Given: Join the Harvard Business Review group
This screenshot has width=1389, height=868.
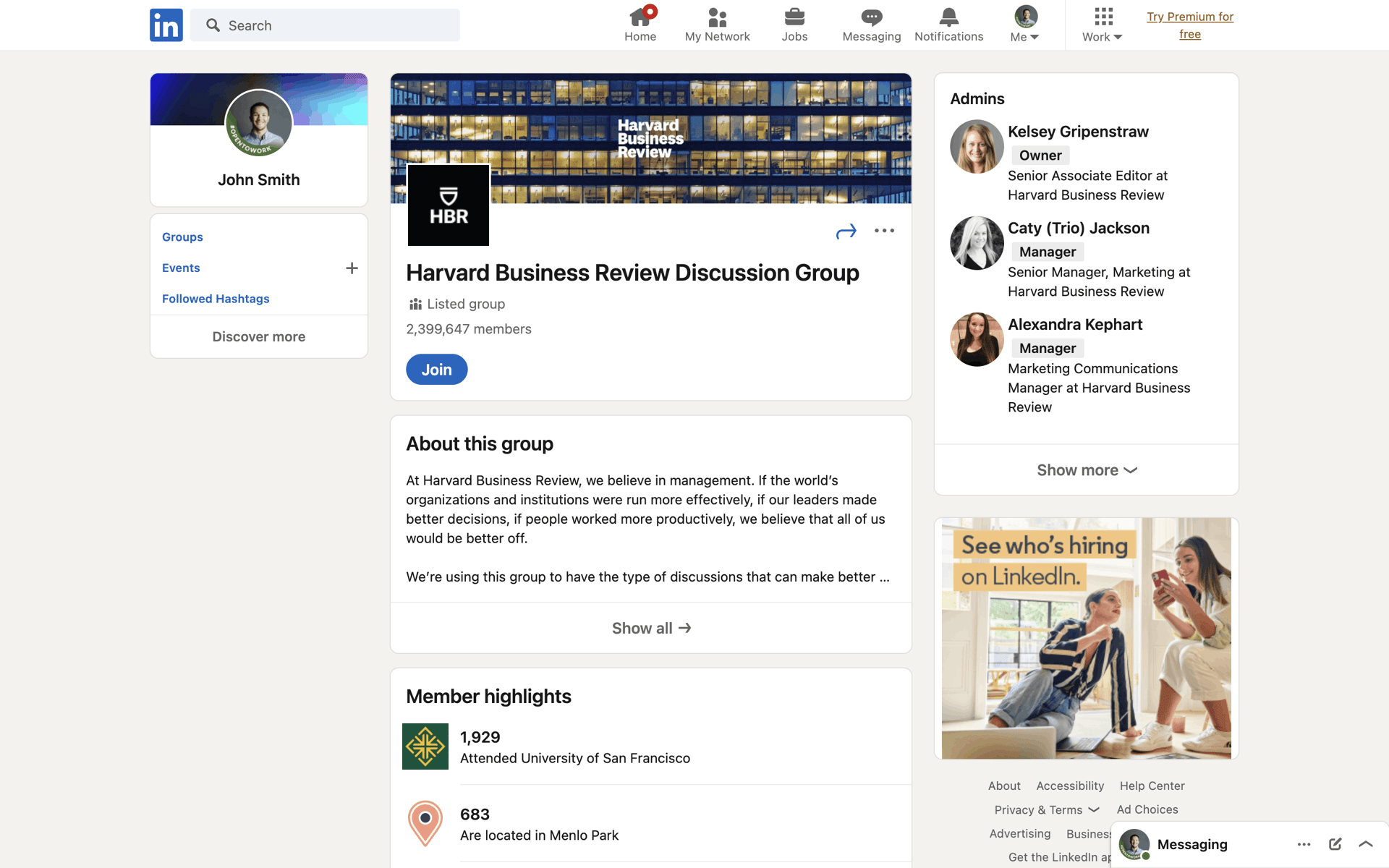Looking at the screenshot, I should click(437, 370).
